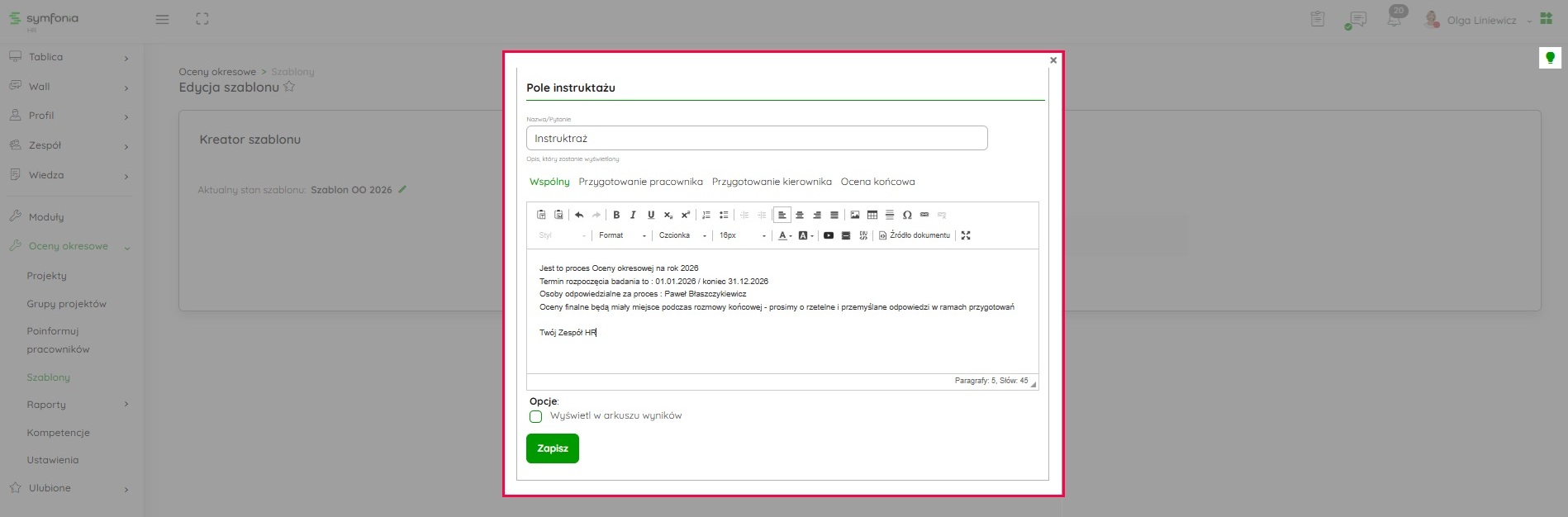Embed a video using the YouTube icon
The image size is (1568, 517).
click(x=829, y=235)
